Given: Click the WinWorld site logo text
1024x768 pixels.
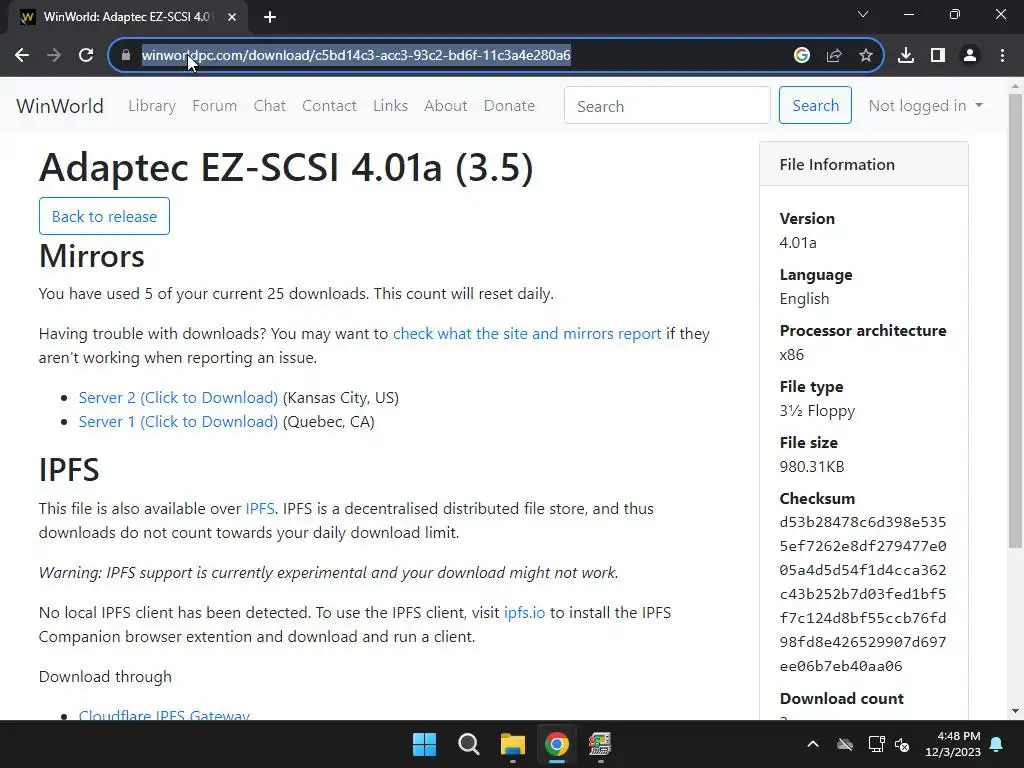Looking at the screenshot, I should click(60, 106).
